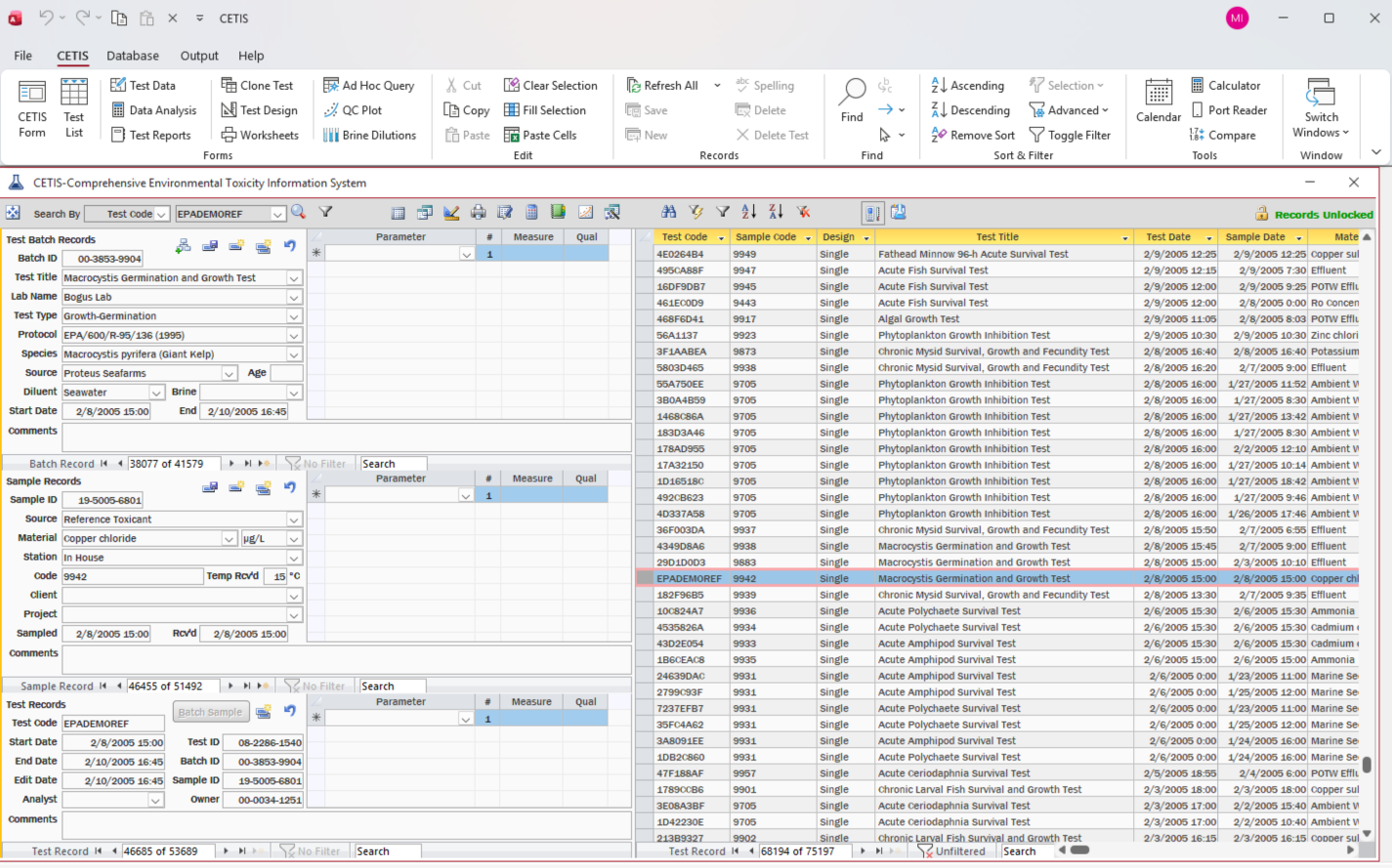Click the calculator-style icon in form toolbar

531,212
